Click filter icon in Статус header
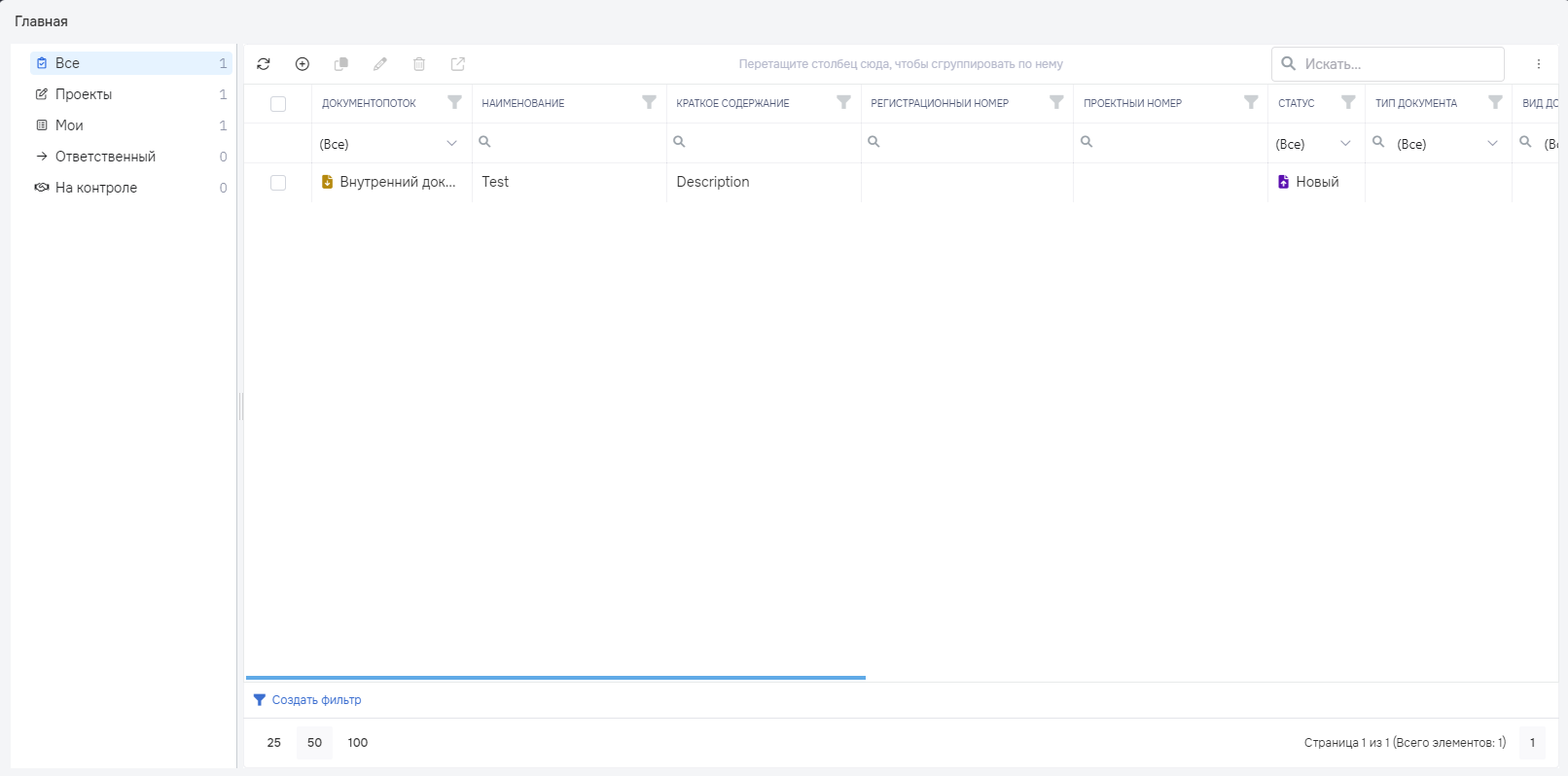The image size is (1568, 776). pos(1348,102)
